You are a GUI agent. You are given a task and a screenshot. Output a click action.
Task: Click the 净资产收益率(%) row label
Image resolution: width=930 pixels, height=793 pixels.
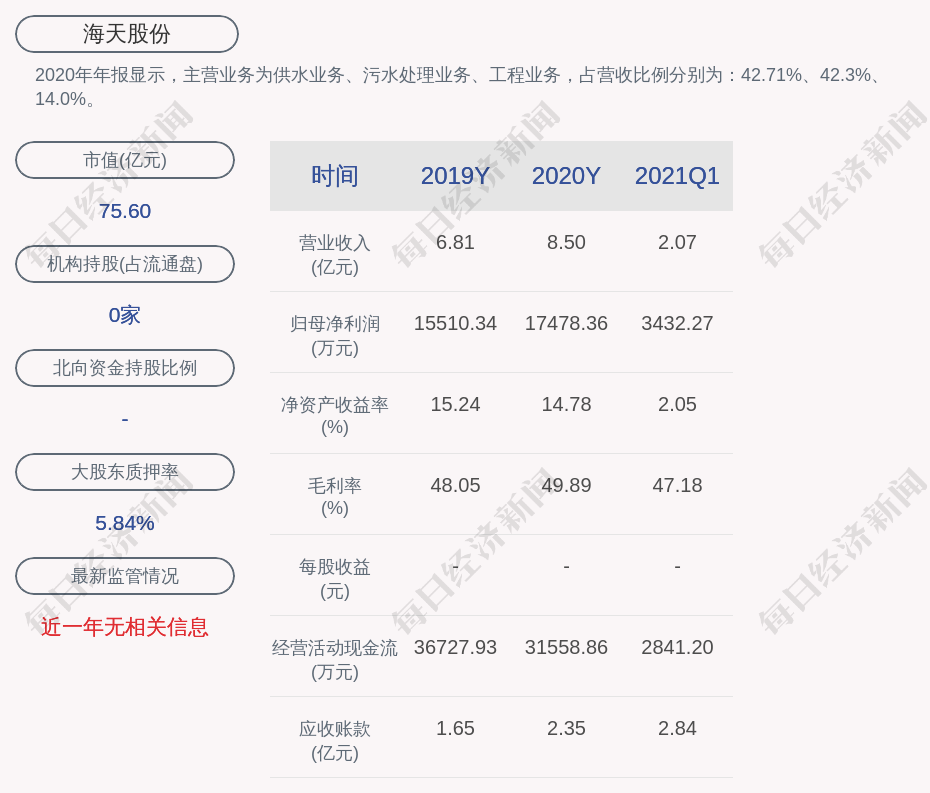(335, 416)
